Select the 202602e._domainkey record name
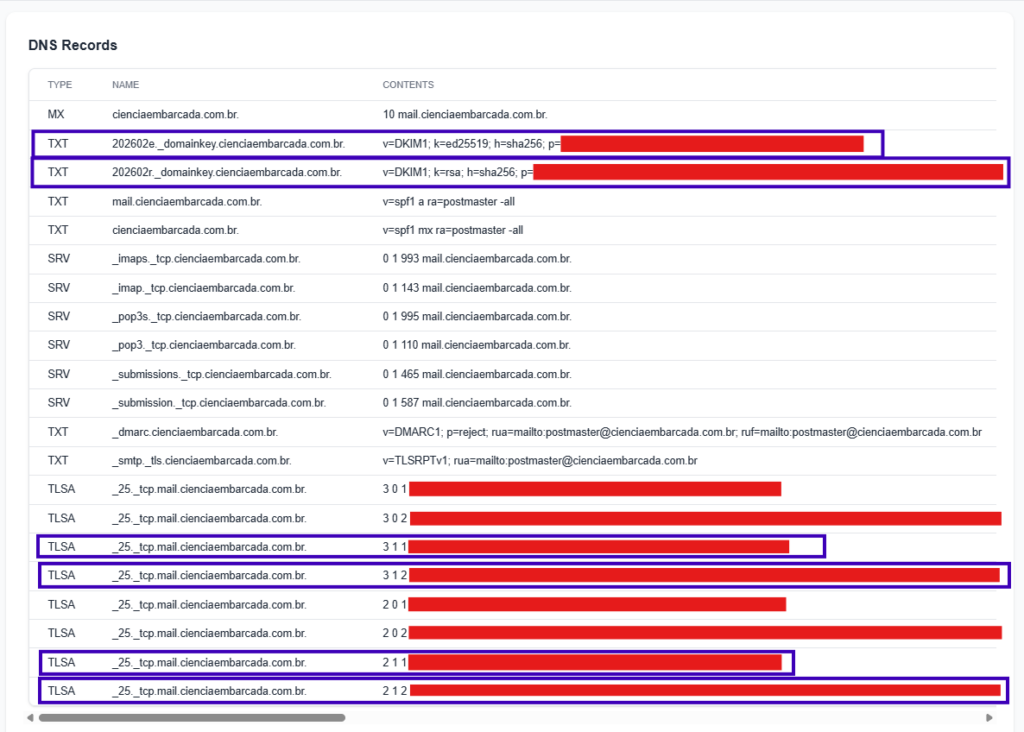The height and width of the screenshot is (732, 1024). pyautogui.click(x=228, y=144)
